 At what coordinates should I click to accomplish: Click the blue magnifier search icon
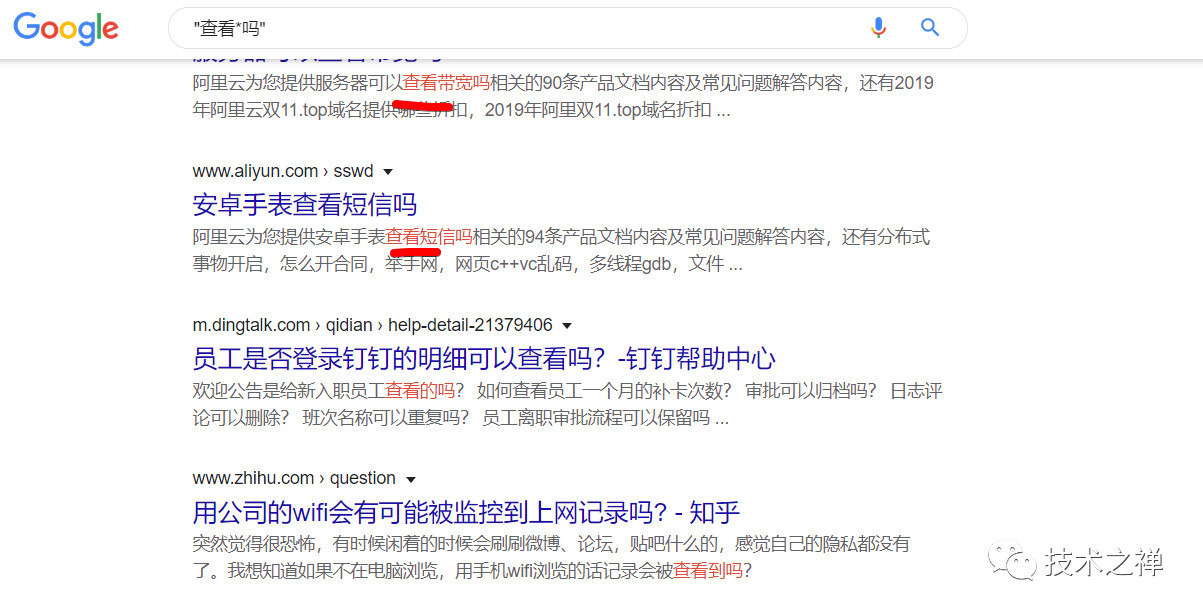coord(930,27)
